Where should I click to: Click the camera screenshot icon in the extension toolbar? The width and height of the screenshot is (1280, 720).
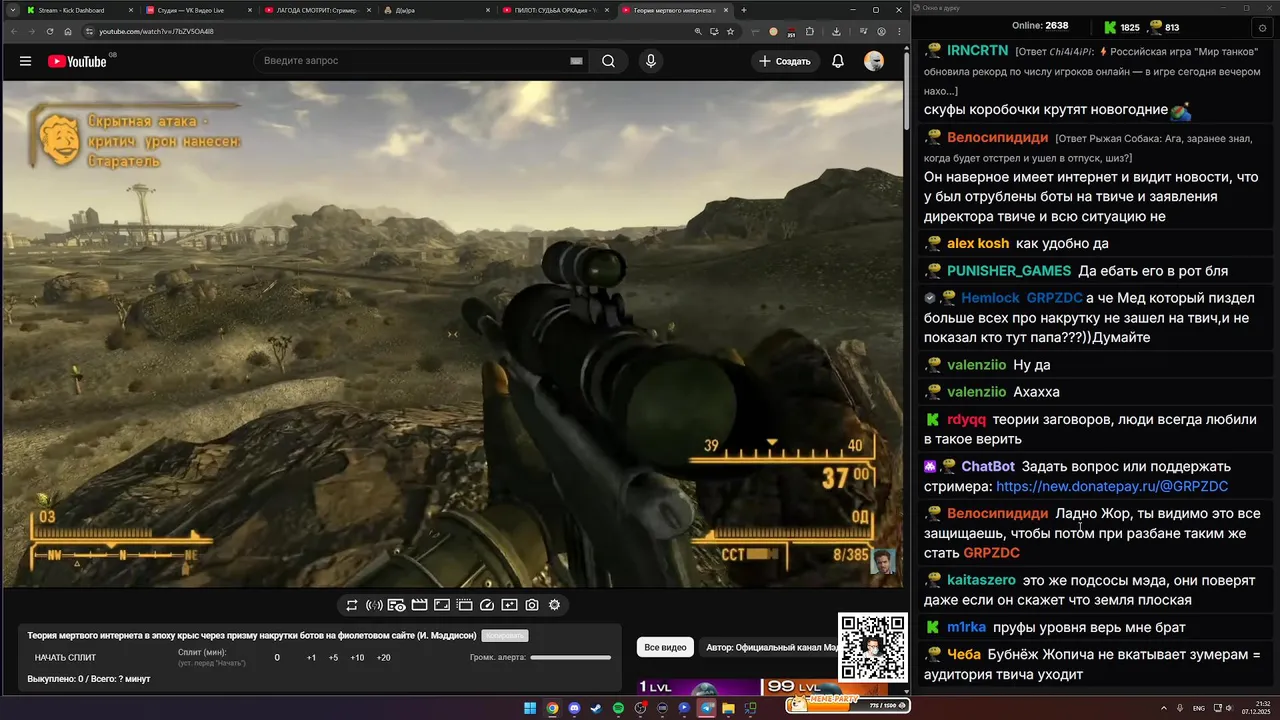coord(532,605)
